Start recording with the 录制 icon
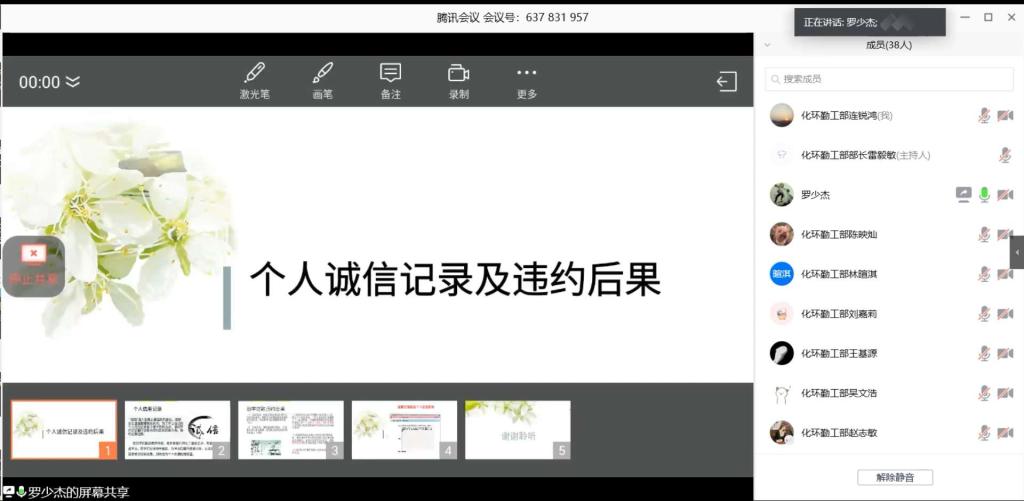Viewport: 1024px width, 501px height. point(458,80)
